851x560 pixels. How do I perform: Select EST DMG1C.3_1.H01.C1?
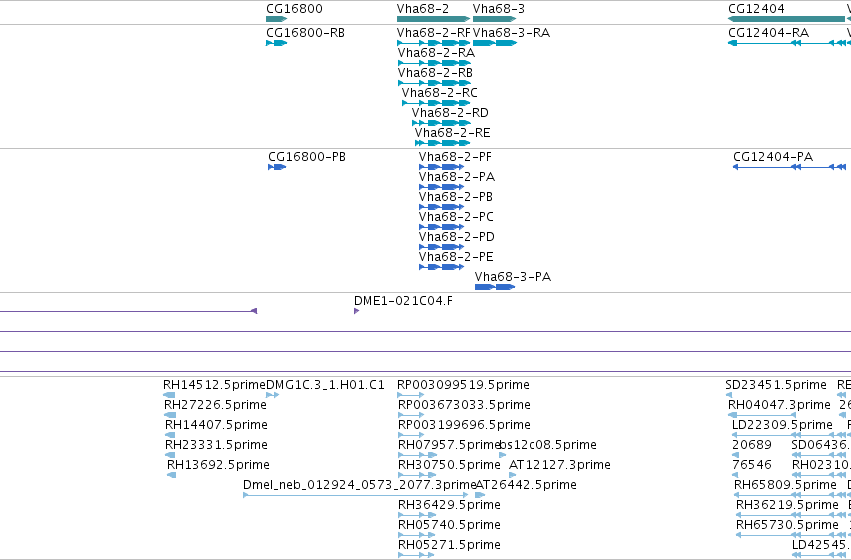click(325, 385)
